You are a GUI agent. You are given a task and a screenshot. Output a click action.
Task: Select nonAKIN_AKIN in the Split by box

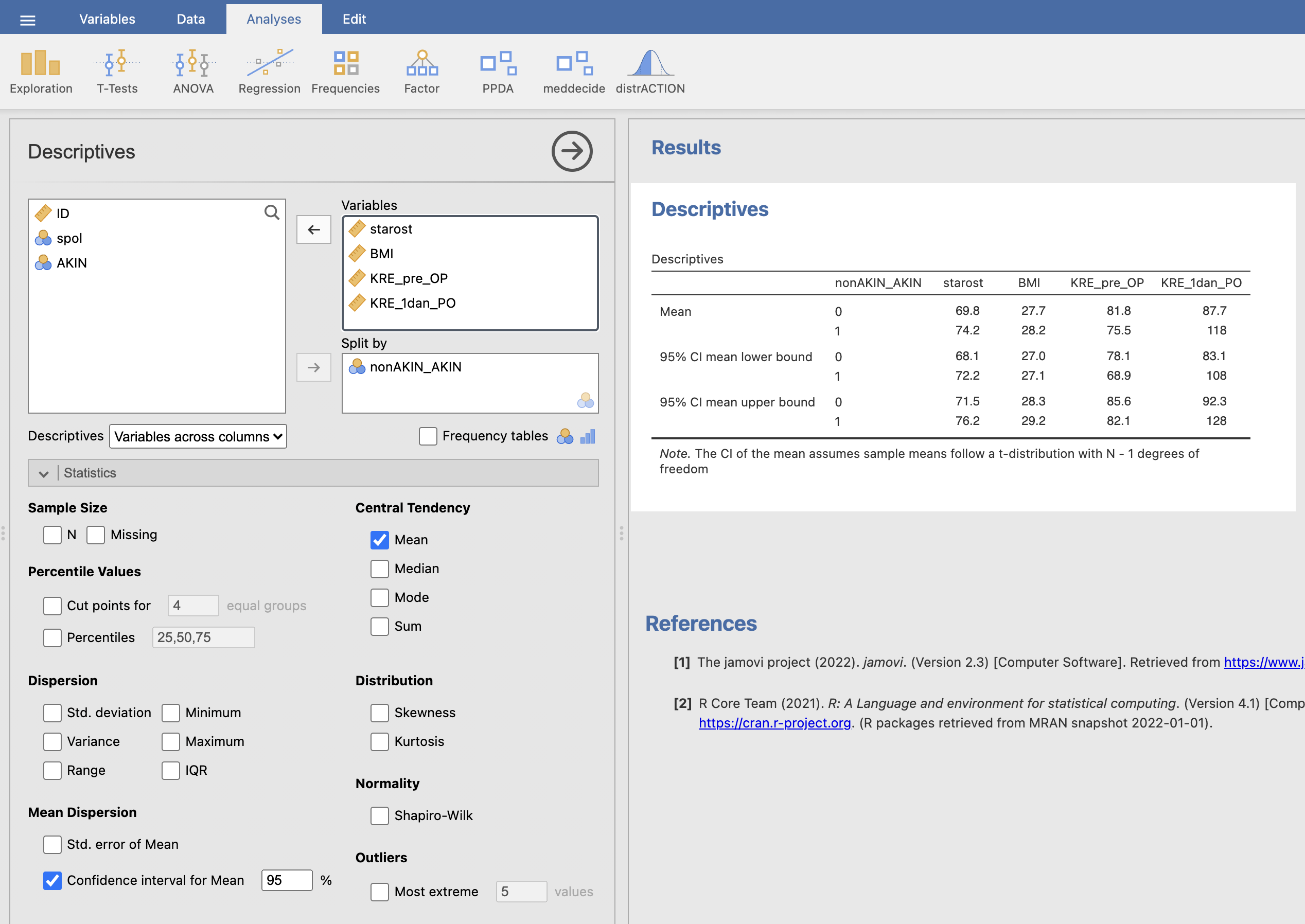(x=470, y=367)
